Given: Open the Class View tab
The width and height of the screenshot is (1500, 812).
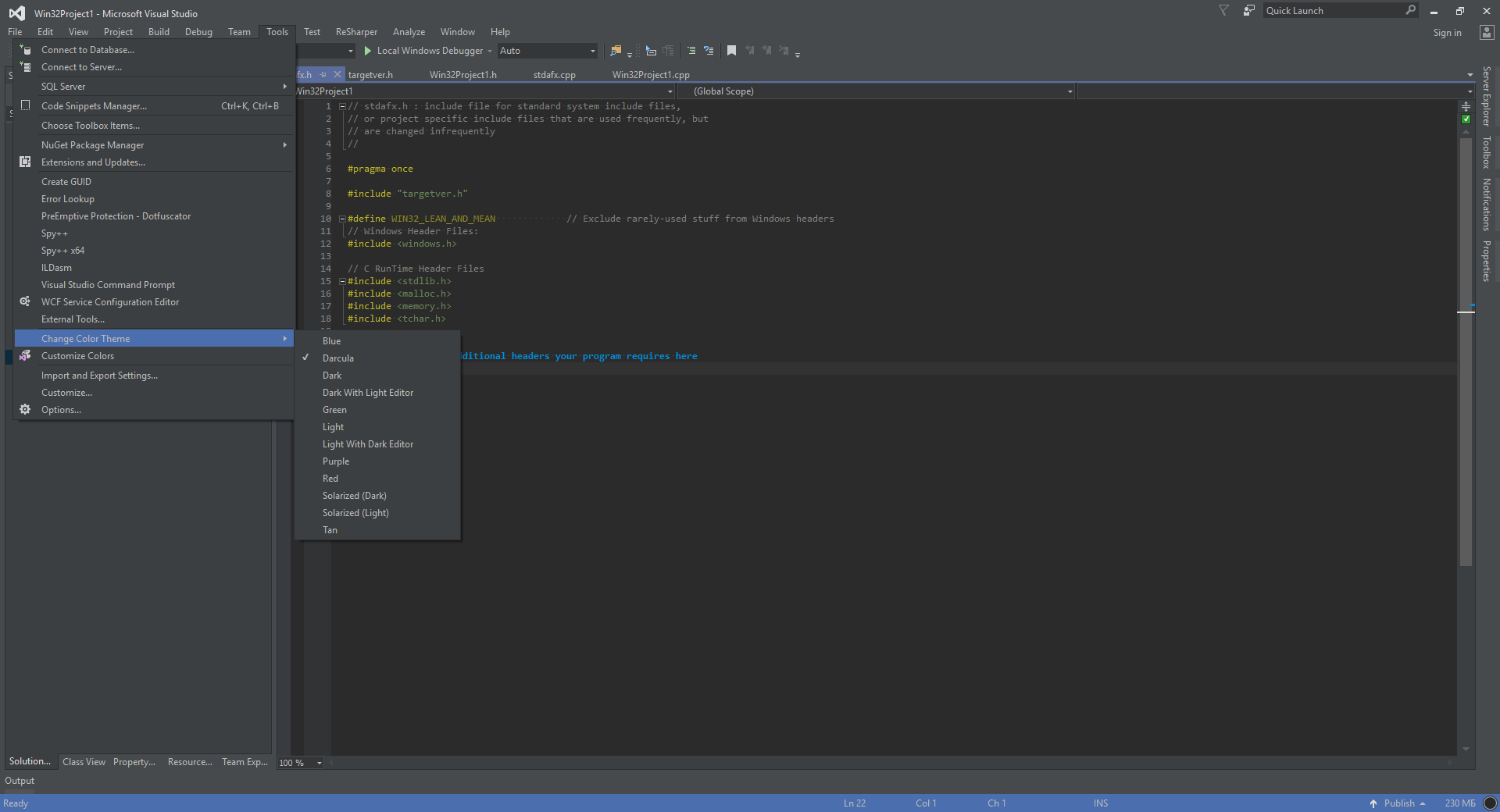Looking at the screenshot, I should click(84, 762).
